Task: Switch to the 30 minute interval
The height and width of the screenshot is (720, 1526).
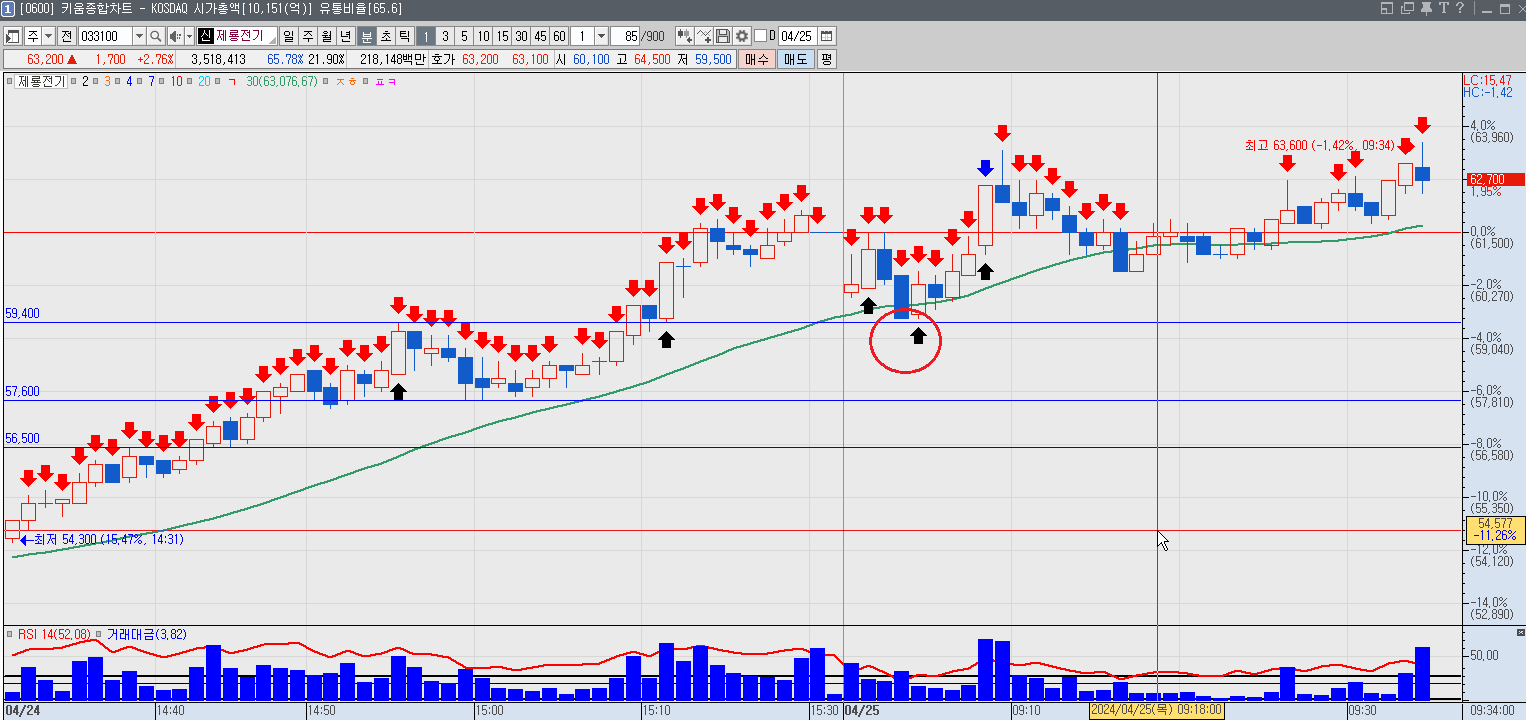Action: [x=521, y=36]
